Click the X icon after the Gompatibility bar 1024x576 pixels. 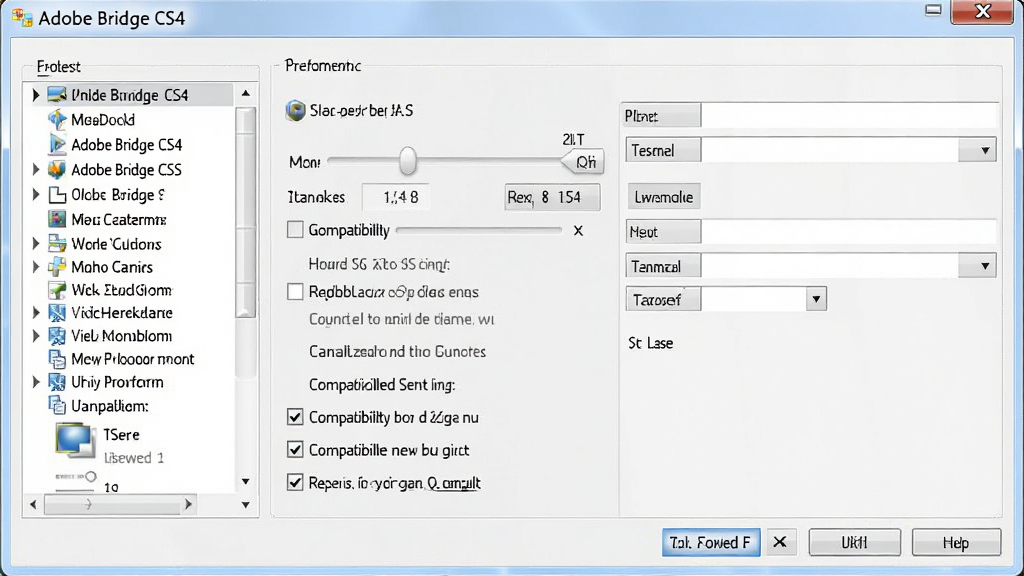click(x=578, y=231)
